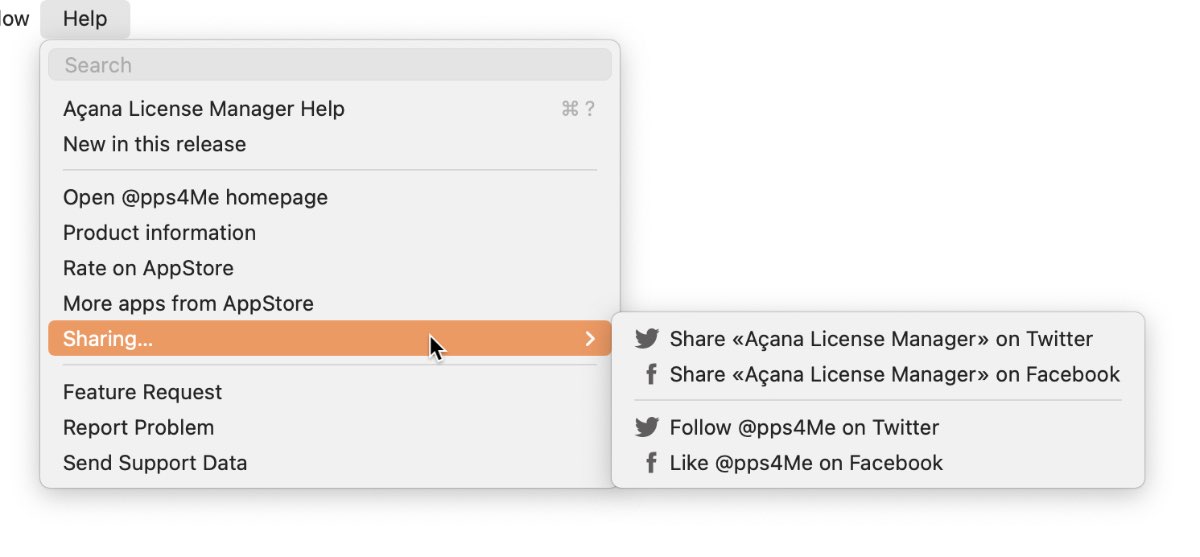Choose More apps from AppStore
This screenshot has height=557, width=1200.
click(330, 303)
